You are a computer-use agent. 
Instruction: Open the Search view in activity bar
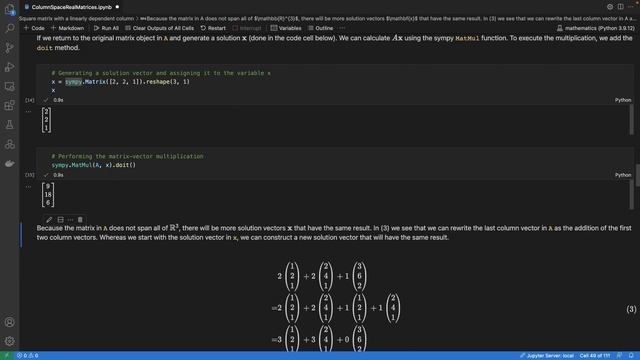click(x=9, y=28)
